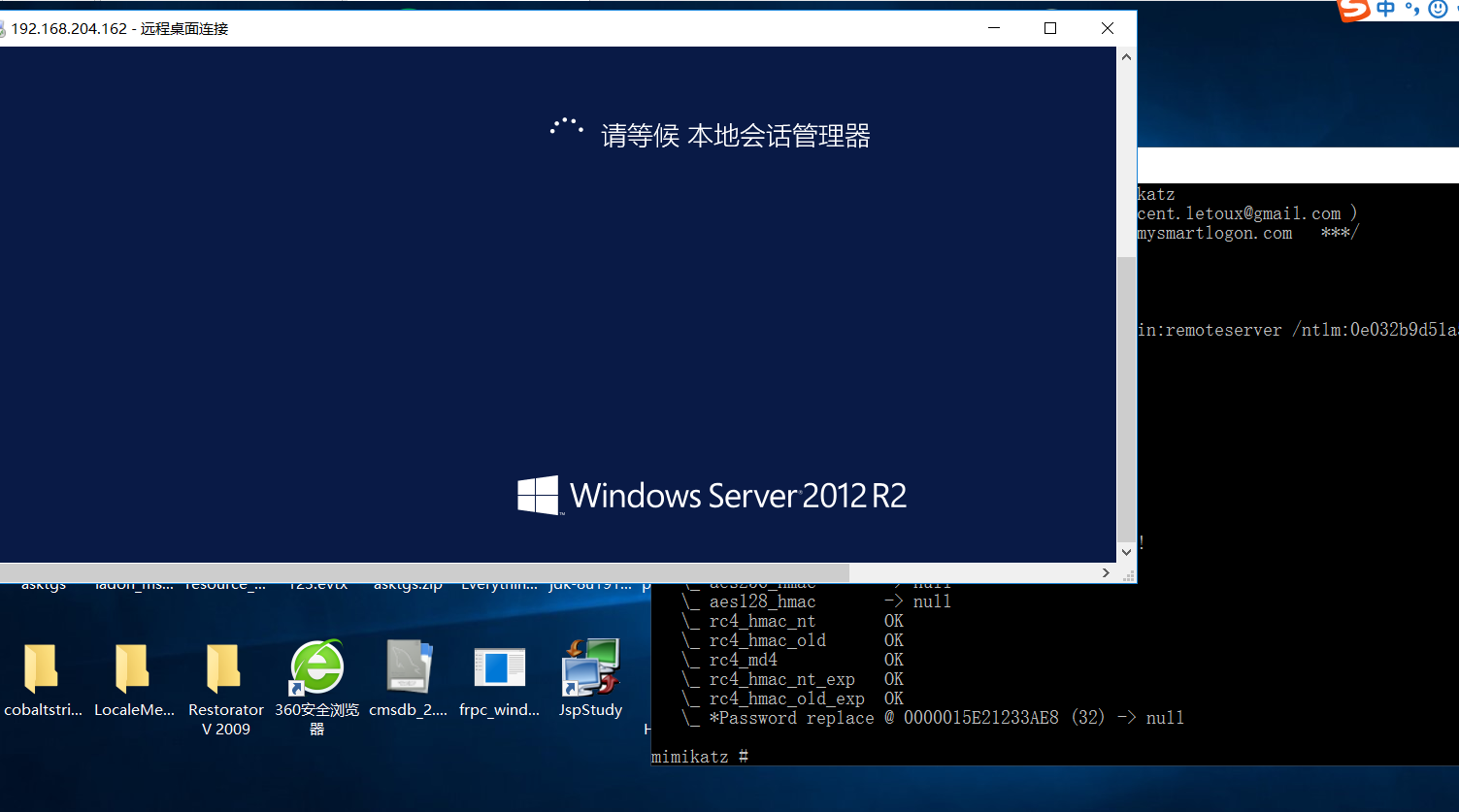The width and height of the screenshot is (1459, 812).
Task: Click the cent.letoux@gmail.com text in terminal
Action: 1240,213
